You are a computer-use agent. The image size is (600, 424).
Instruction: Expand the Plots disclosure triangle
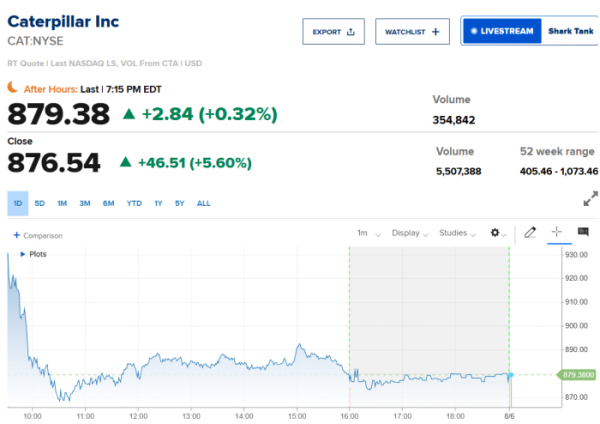[23, 254]
